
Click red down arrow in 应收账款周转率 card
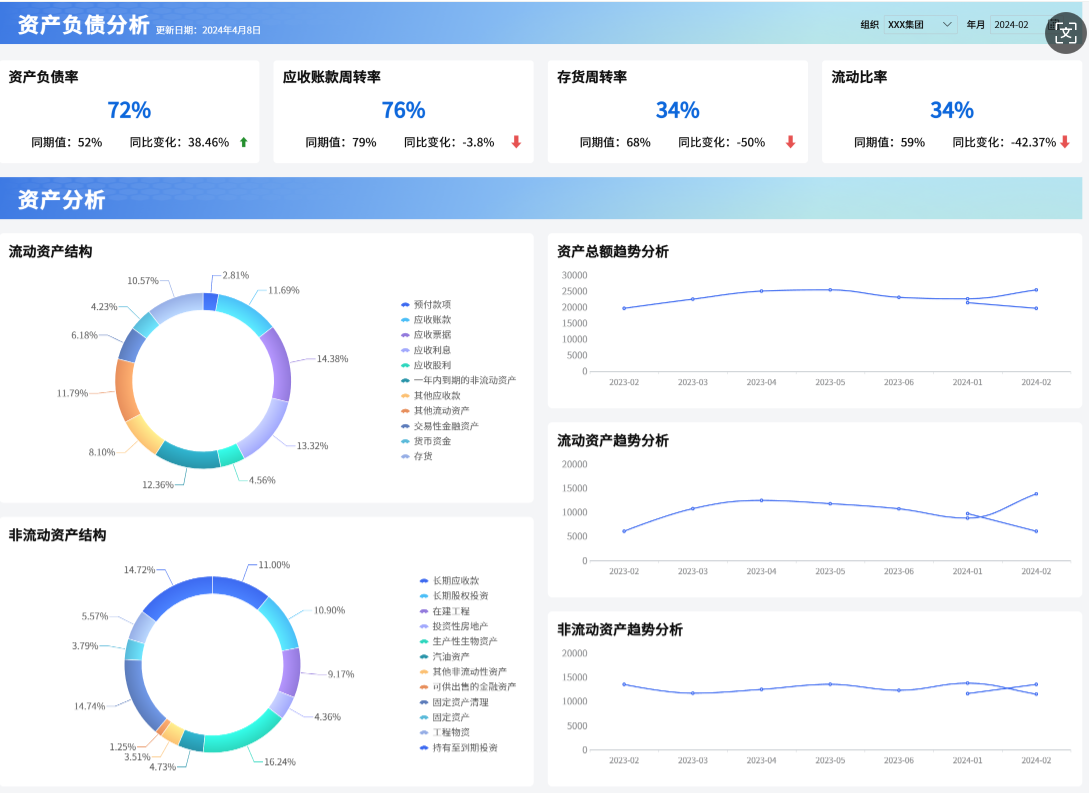click(x=516, y=142)
